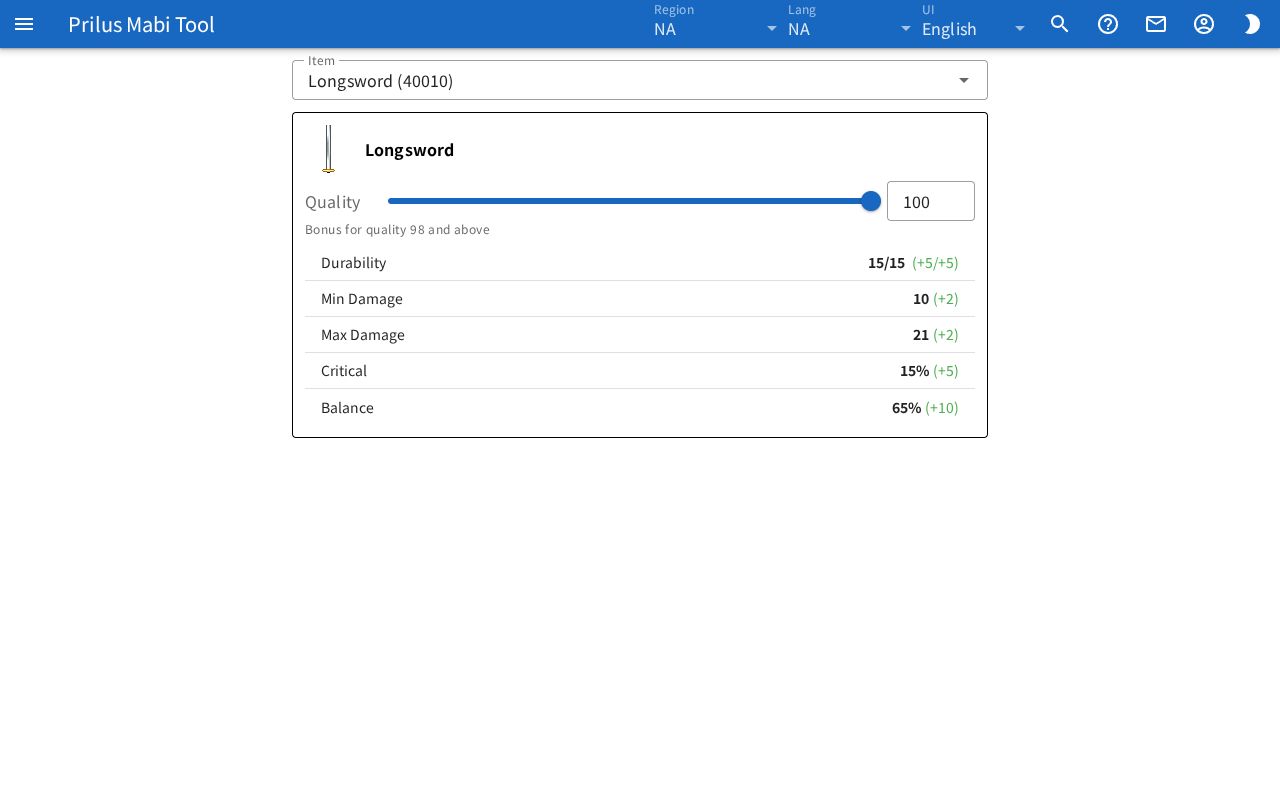Click the Critical stat row
This screenshot has height=800, width=1280.
pyautogui.click(x=640, y=371)
